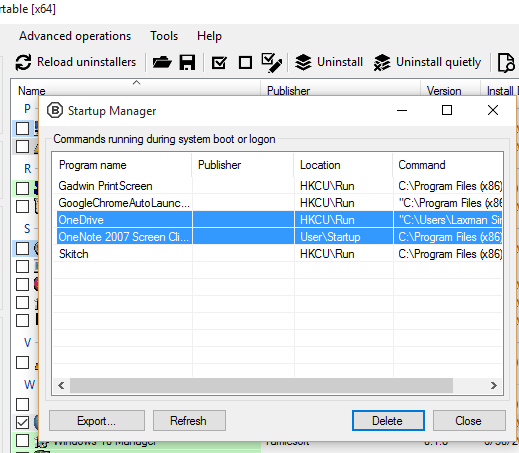Collapse the W group header
The height and width of the screenshot is (453, 519).
(x=29, y=385)
